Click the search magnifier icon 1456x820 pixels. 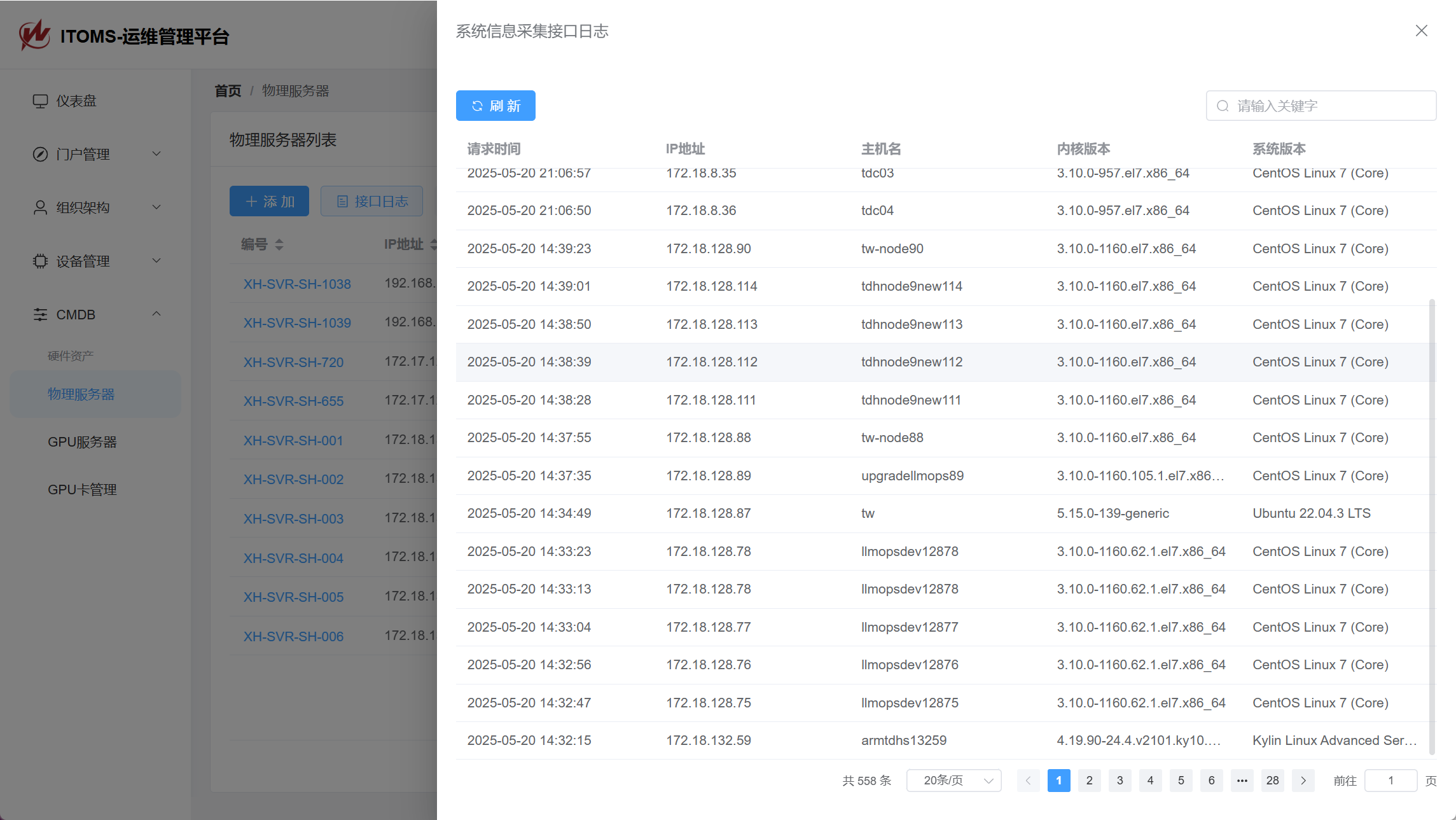click(1223, 106)
